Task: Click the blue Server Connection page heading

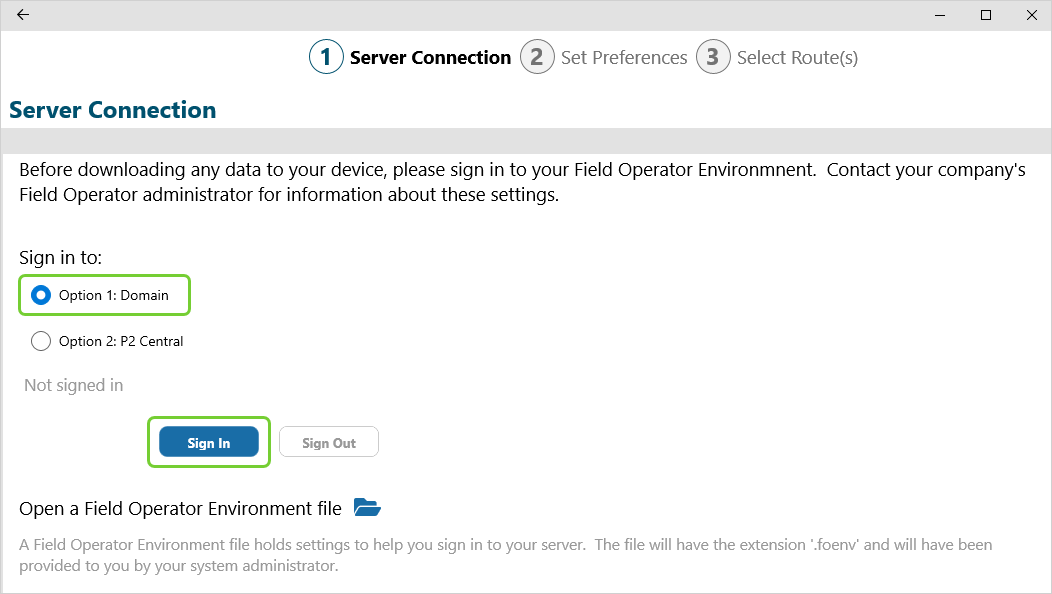Action: pos(112,110)
